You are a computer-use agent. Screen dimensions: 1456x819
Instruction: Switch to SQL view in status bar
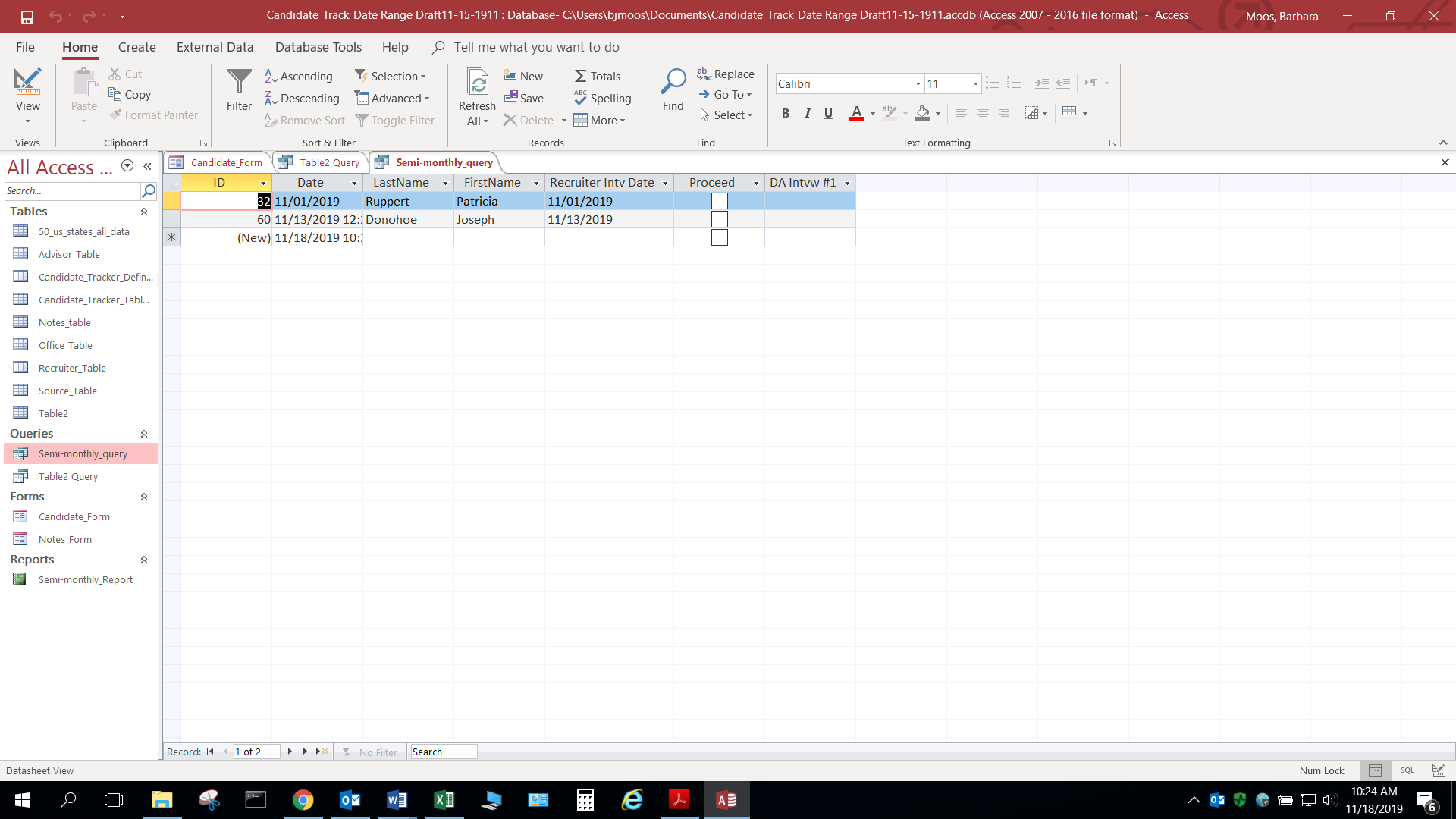click(1407, 770)
